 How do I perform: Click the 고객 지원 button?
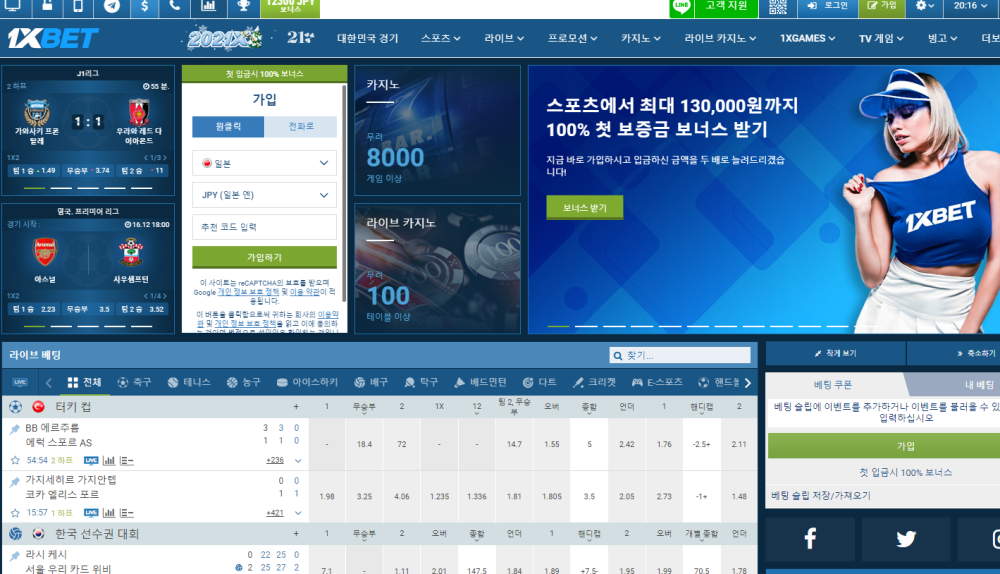click(726, 6)
